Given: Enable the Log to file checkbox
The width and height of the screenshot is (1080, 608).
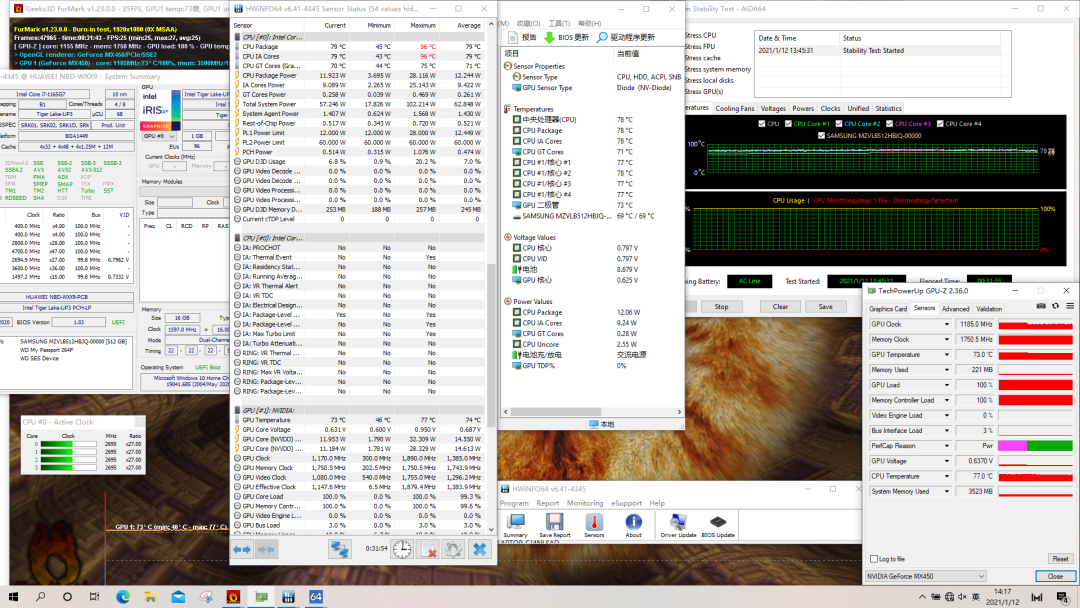Looking at the screenshot, I should coord(873,559).
